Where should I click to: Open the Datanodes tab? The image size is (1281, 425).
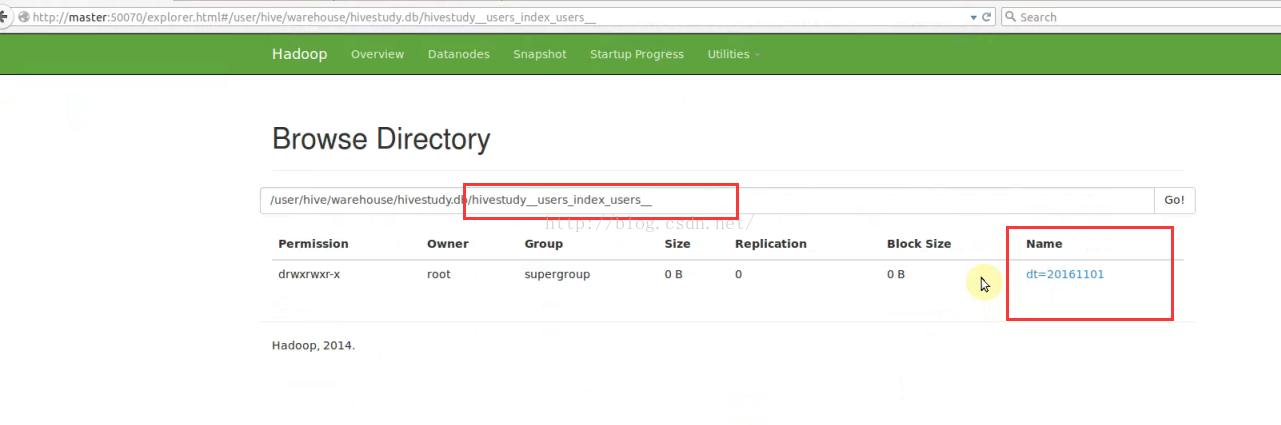click(x=458, y=54)
